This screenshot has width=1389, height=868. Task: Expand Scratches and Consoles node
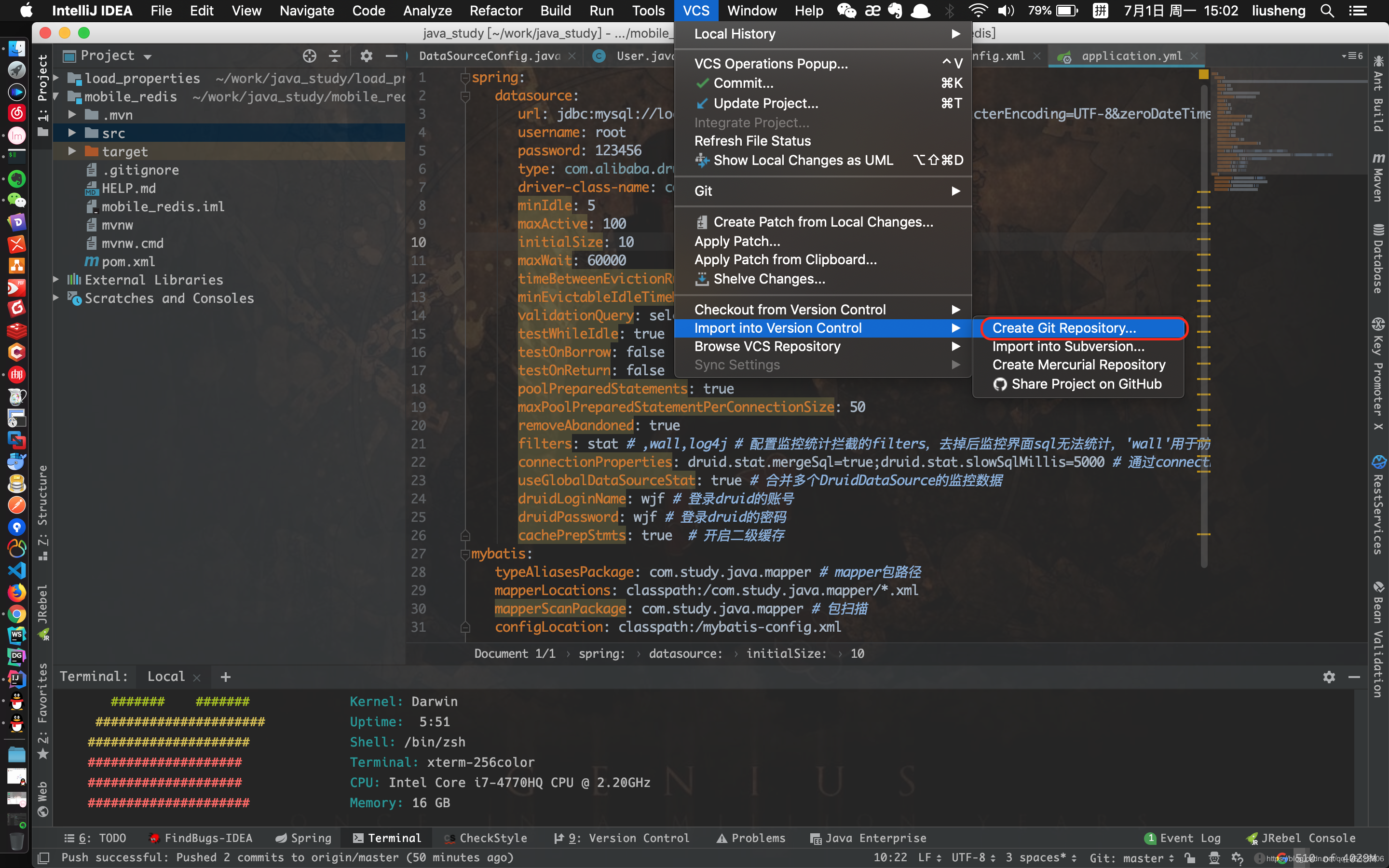pos(56,298)
